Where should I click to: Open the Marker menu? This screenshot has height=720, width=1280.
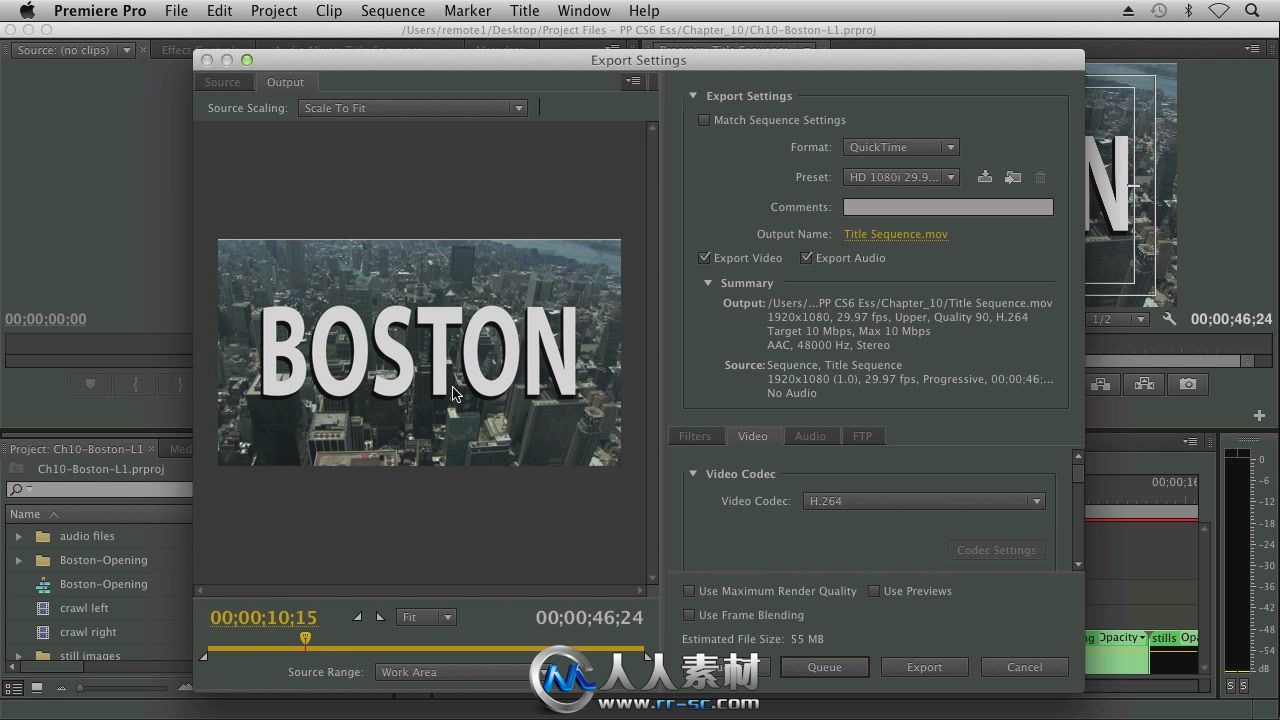[467, 11]
